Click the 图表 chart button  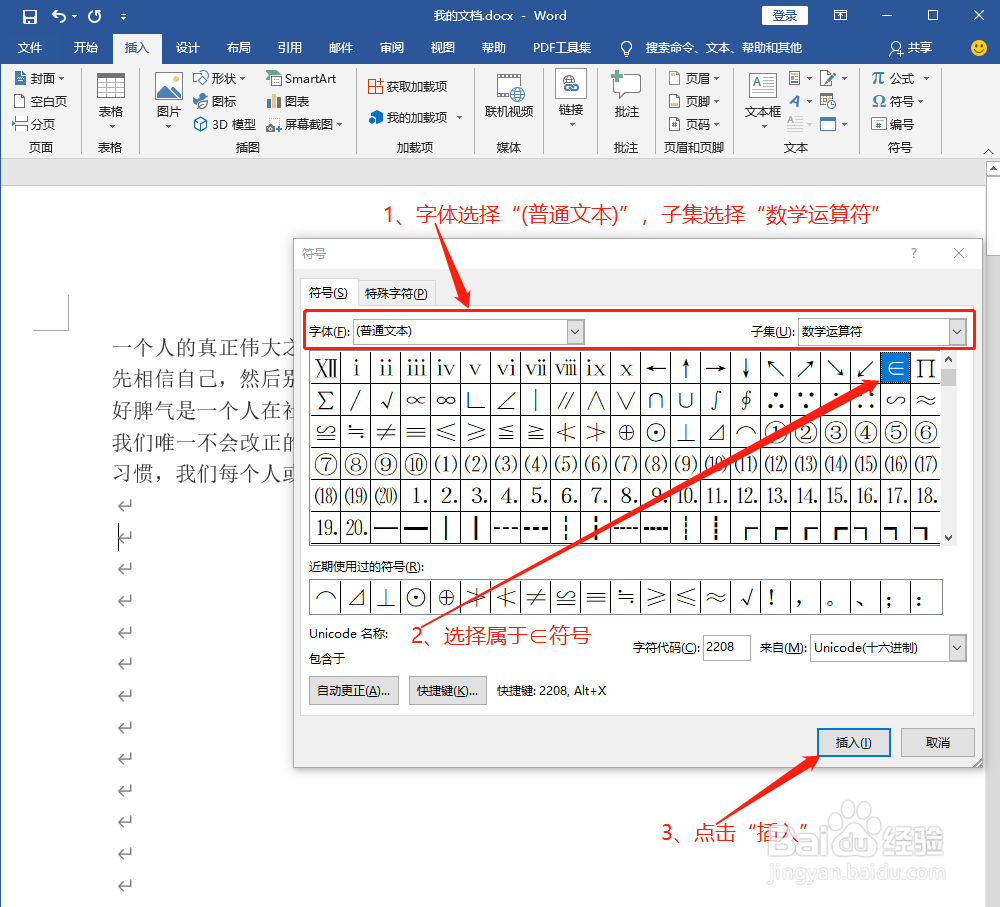288,101
